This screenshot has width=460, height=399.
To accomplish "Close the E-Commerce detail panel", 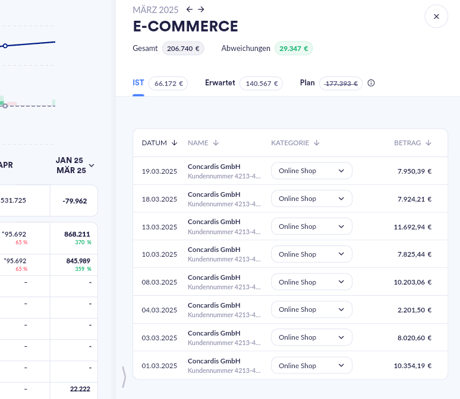I will [436, 16].
